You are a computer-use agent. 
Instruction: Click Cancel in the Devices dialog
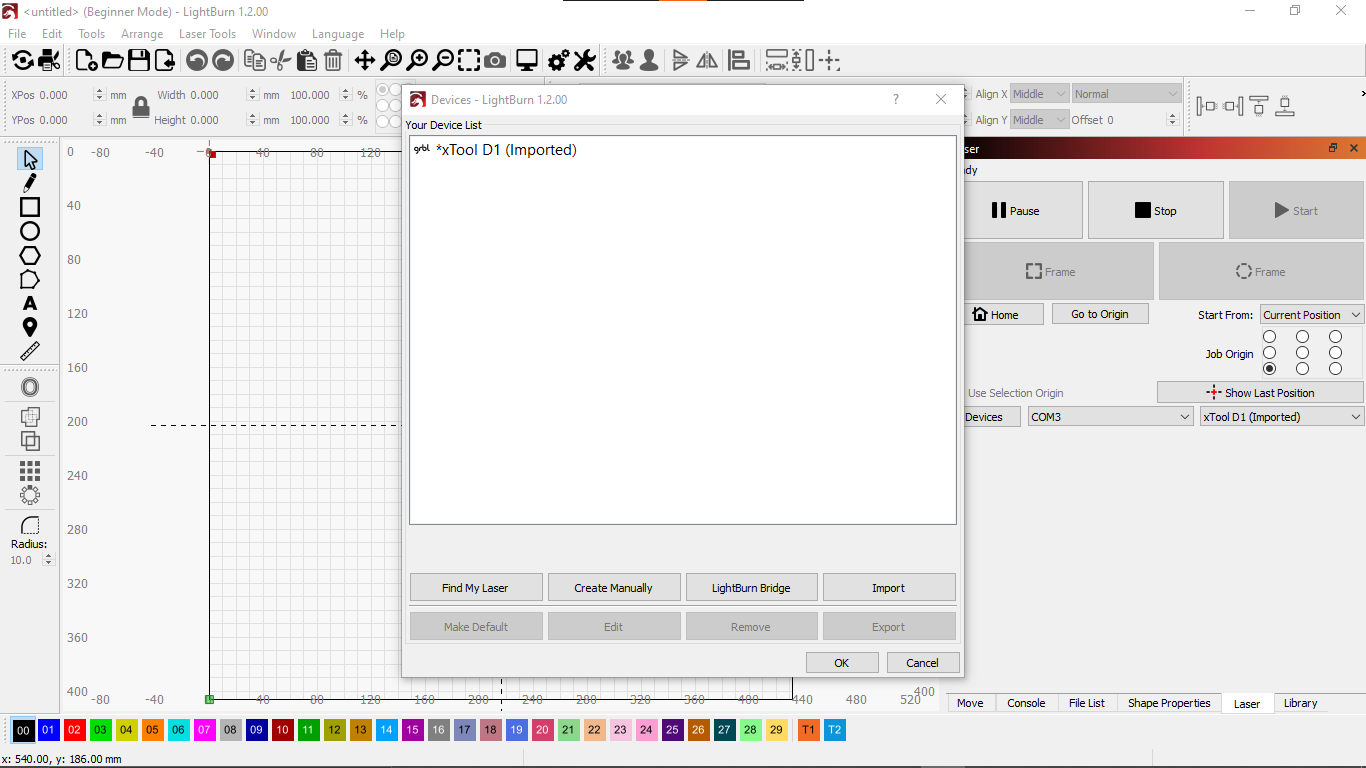coord(923,663)
